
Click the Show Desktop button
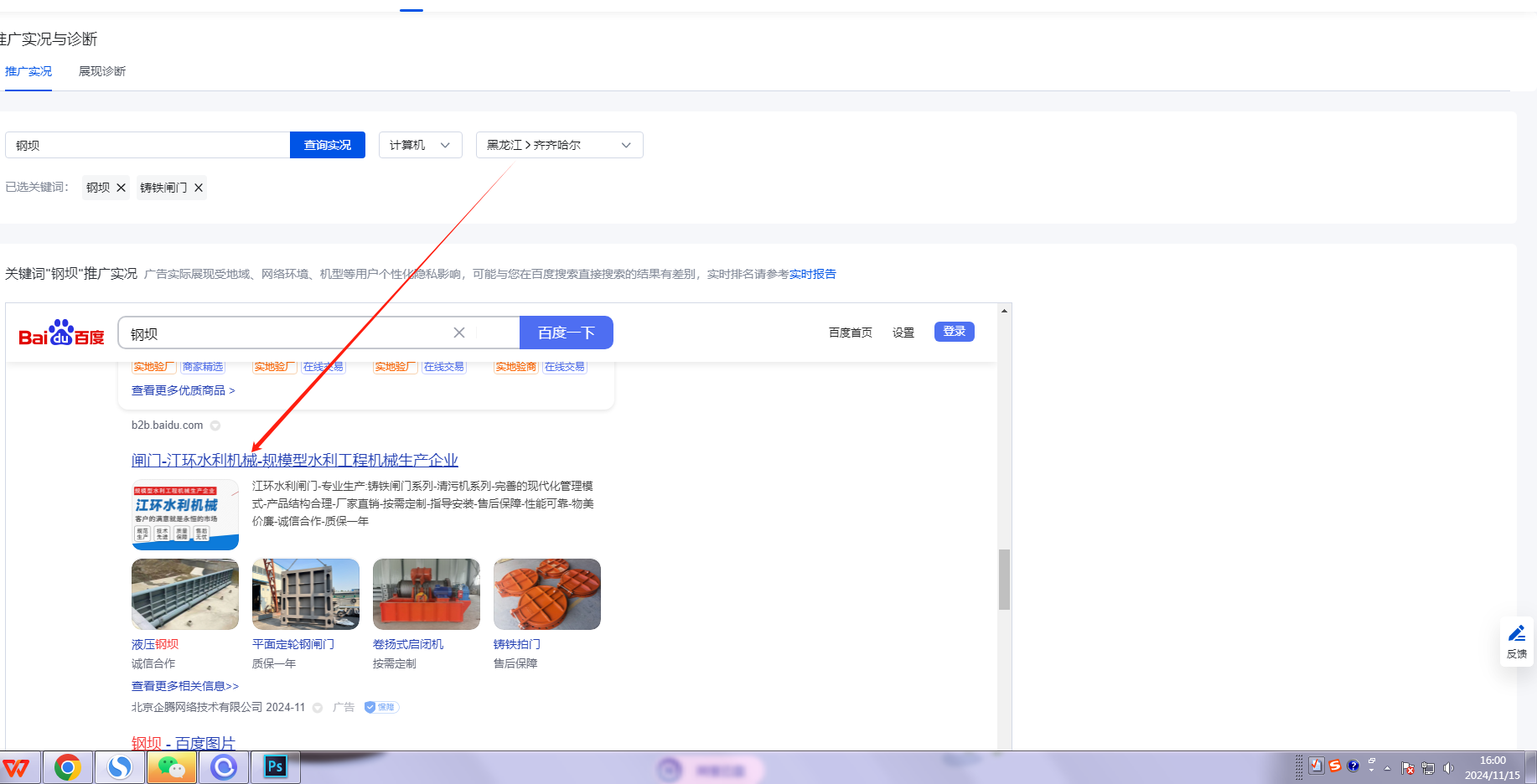1532,767
